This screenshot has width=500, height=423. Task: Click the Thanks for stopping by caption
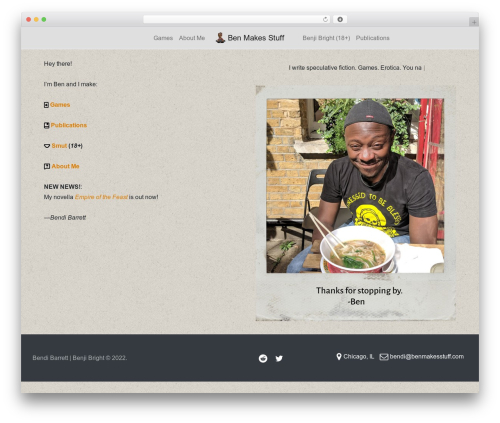click(359, 296)
